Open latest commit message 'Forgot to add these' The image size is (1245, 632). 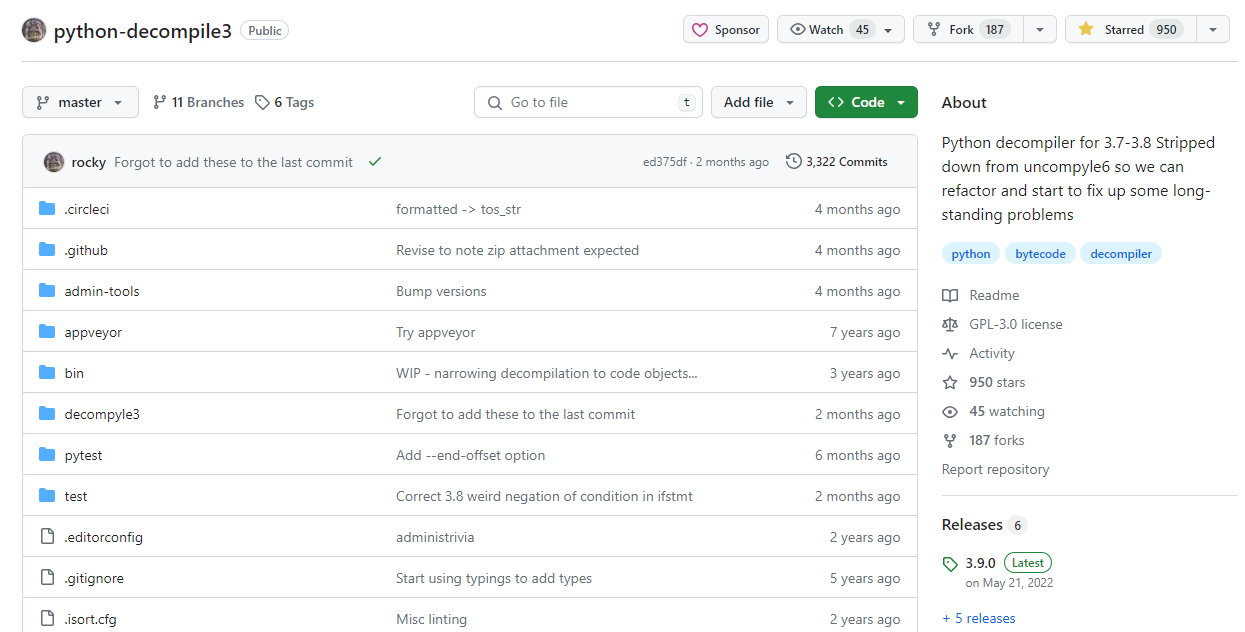(x=233, y=162)
